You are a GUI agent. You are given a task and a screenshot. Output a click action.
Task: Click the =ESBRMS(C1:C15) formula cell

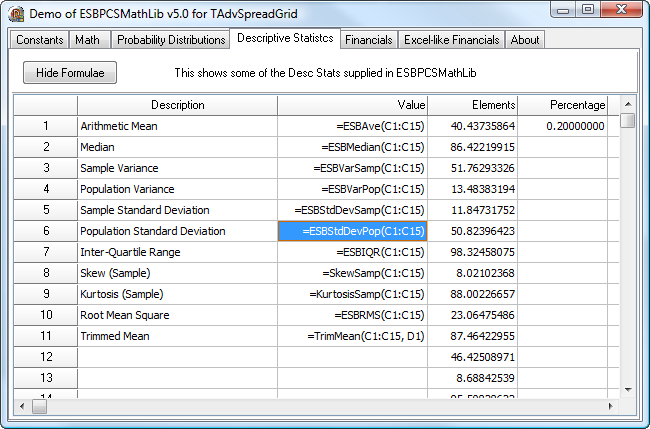352,315
